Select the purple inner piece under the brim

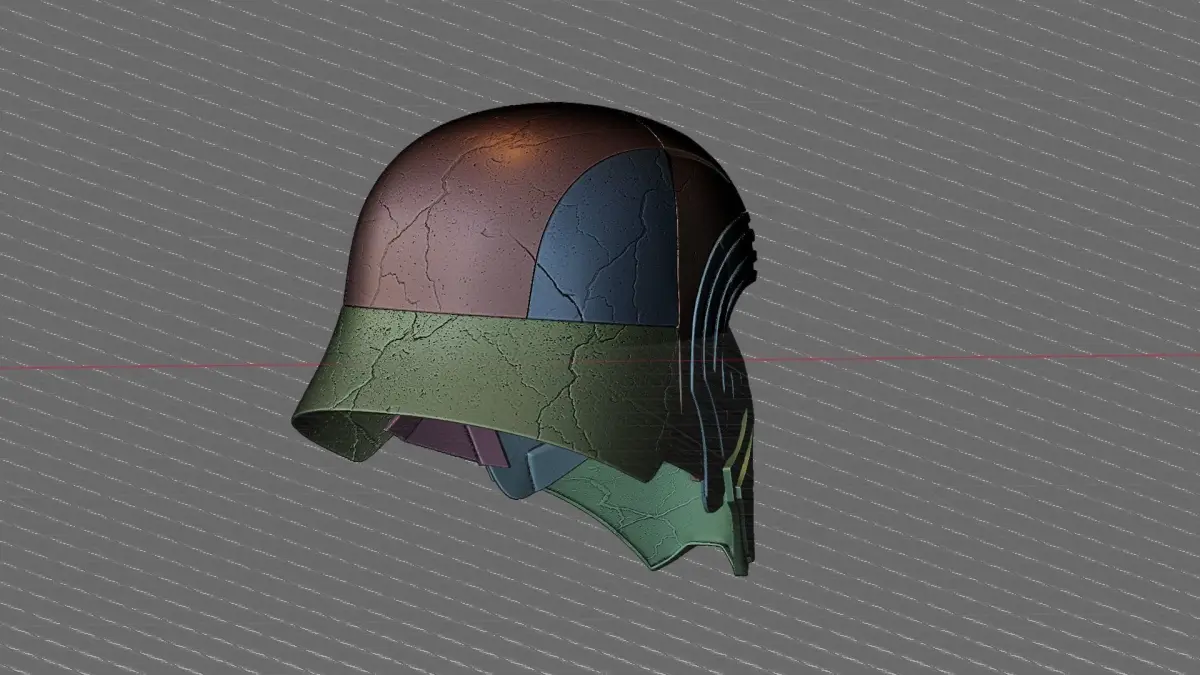click(x=450, y=438)
